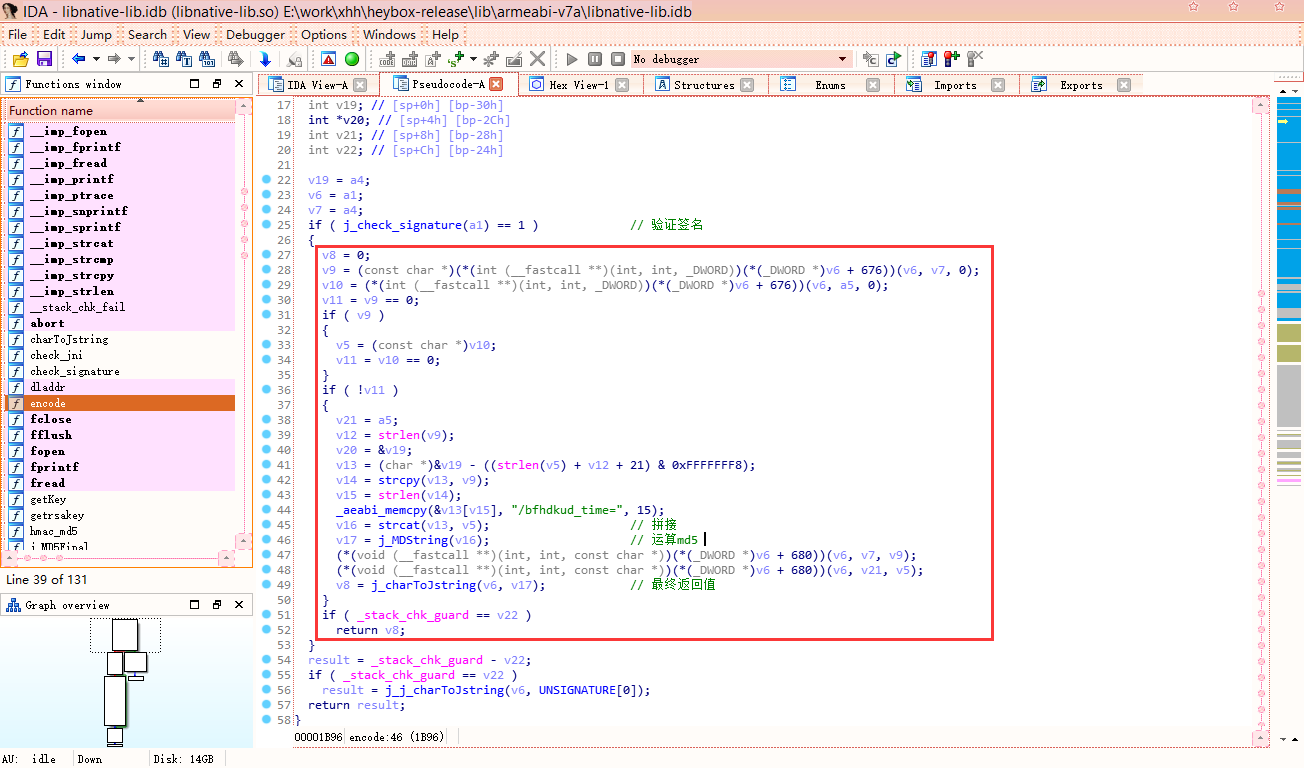Click the grey X delete toolbar icon
The width and height of the screenshot is (1304, 768).
click(x=538, y=60)
